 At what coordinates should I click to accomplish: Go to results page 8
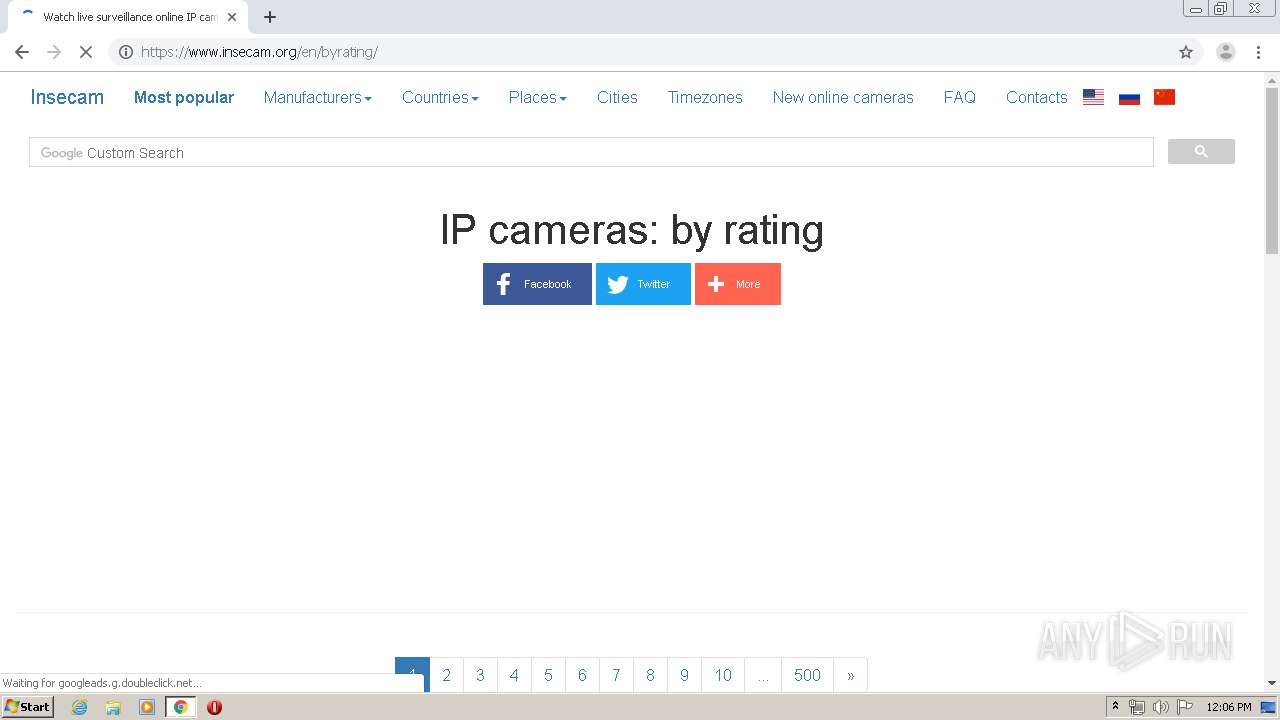pos(650,675)
